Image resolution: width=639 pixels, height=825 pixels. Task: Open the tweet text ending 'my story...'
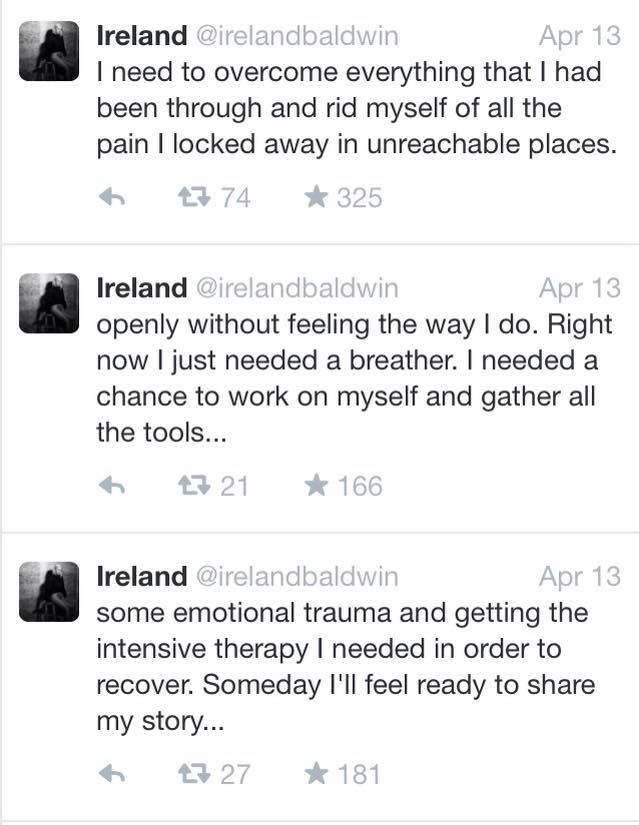(346, 667)
